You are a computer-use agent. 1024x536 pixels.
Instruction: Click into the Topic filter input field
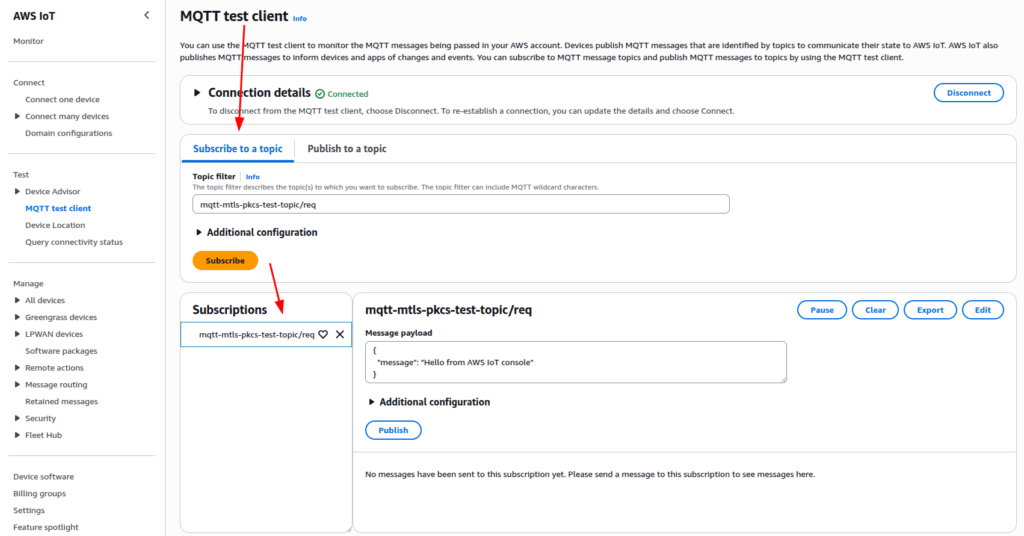(x=460, y=204)
